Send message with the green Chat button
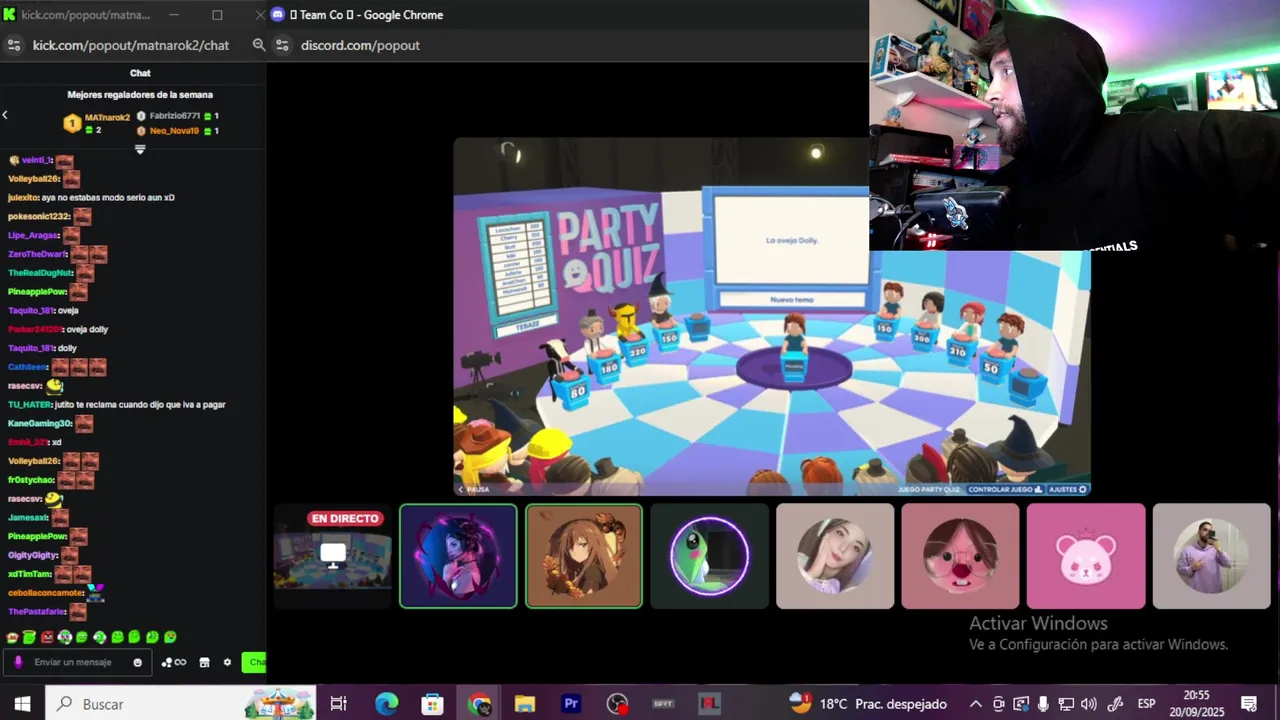Image resolution: width=1280 pixels, height=720 pixels. pos(255,662)
